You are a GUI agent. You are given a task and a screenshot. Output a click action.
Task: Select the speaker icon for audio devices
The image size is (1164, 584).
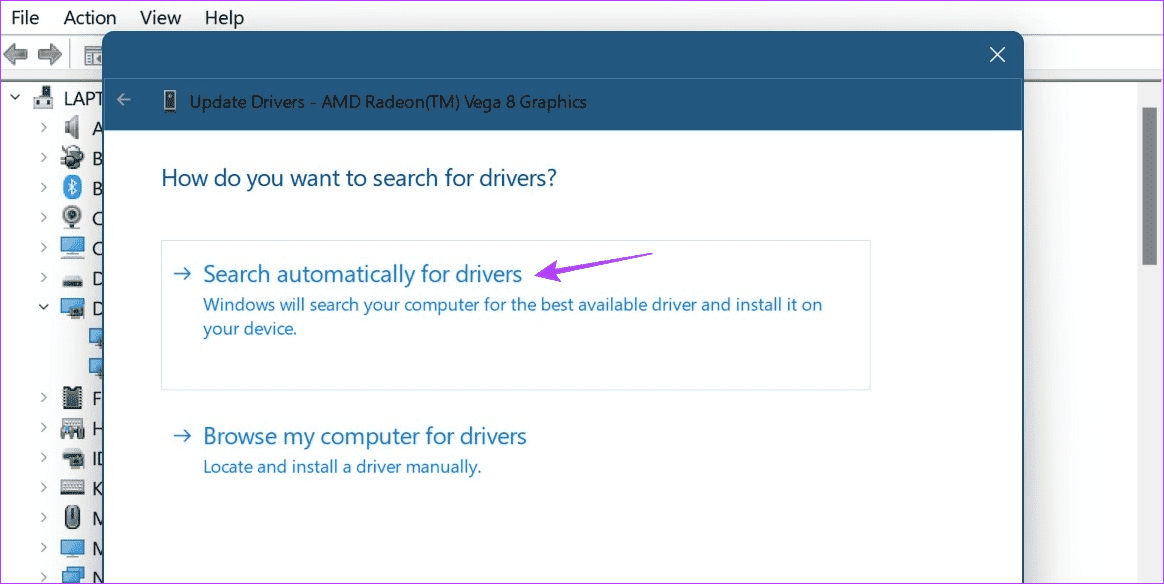pos(72,128)
